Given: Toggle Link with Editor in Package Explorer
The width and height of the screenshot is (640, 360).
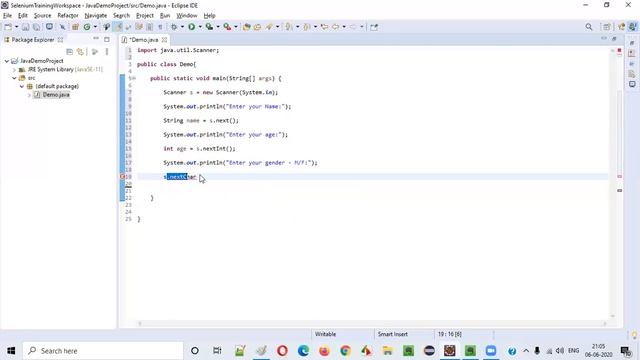Looking at the screenshot, I should pos(80,52).
